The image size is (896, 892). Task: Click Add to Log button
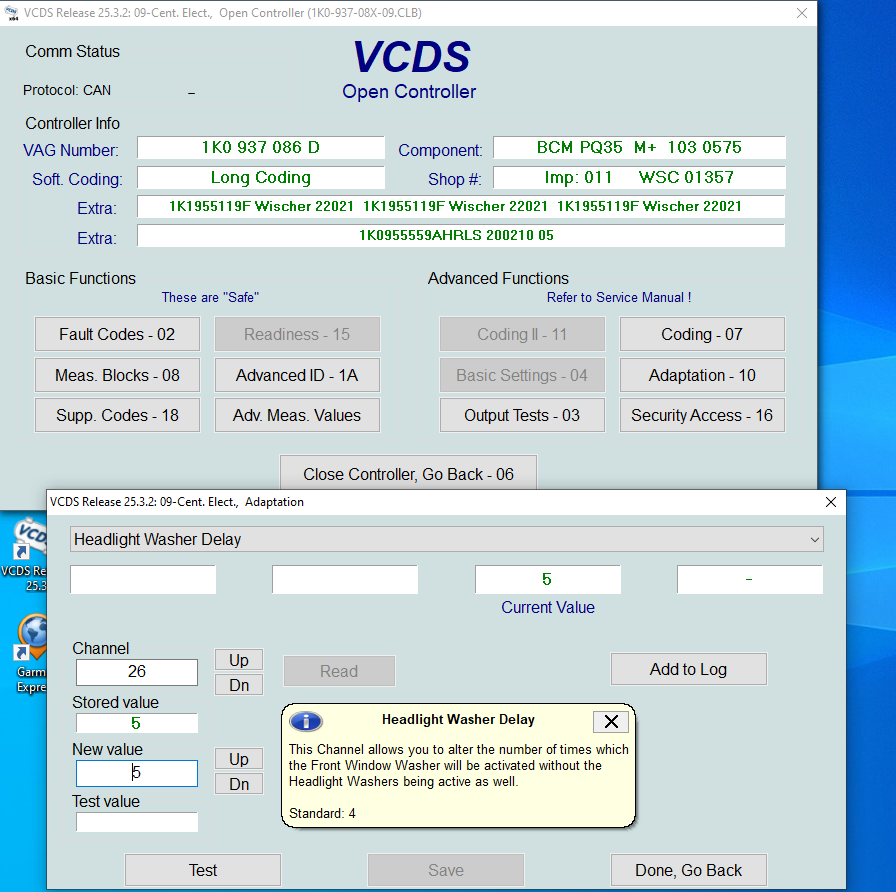point(688,670)
